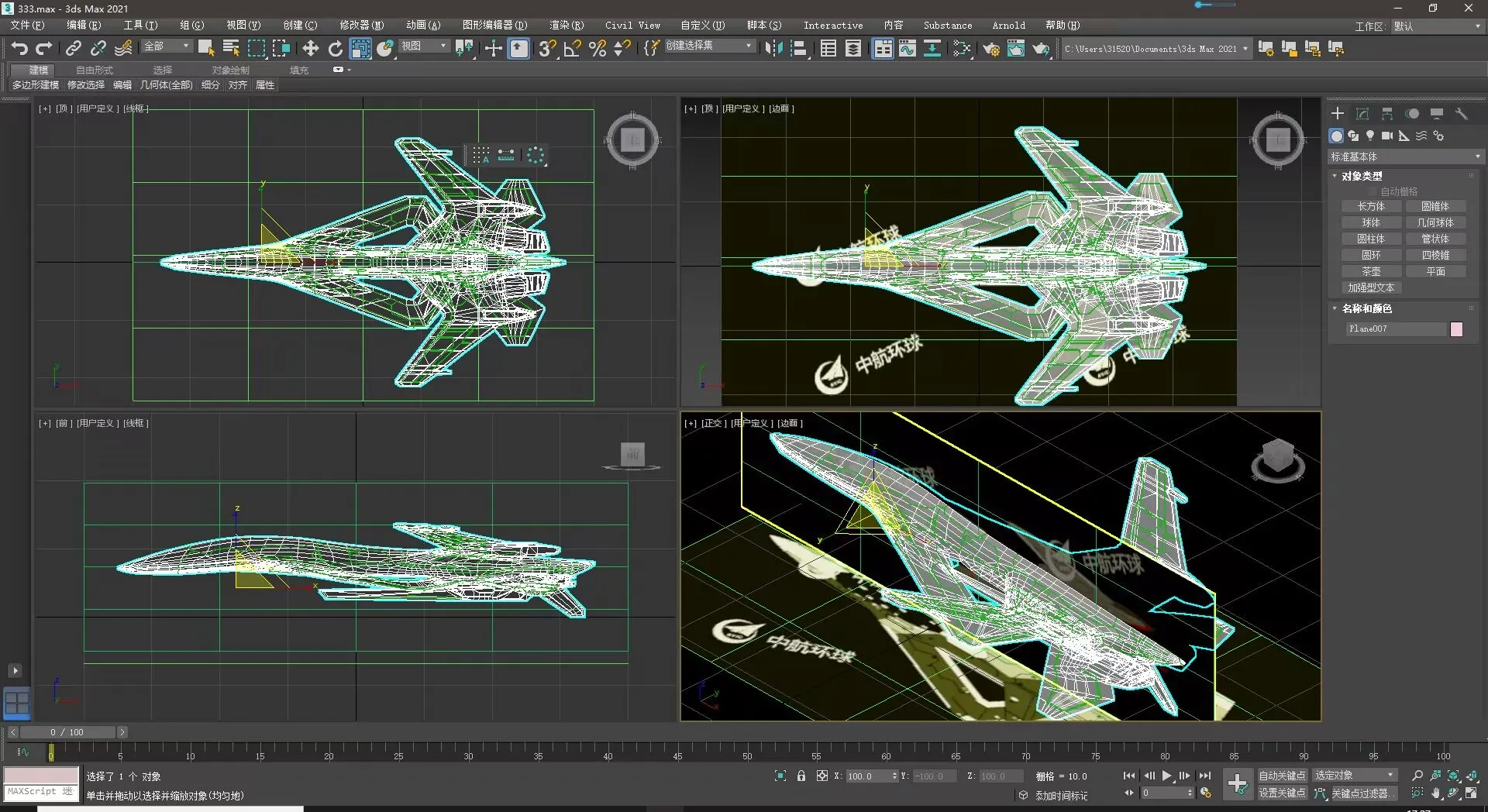Play the animation

1166,776
